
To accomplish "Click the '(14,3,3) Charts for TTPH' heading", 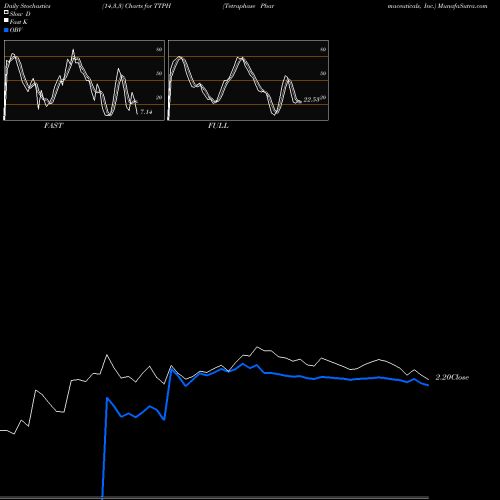I will [x=137, y=6].
